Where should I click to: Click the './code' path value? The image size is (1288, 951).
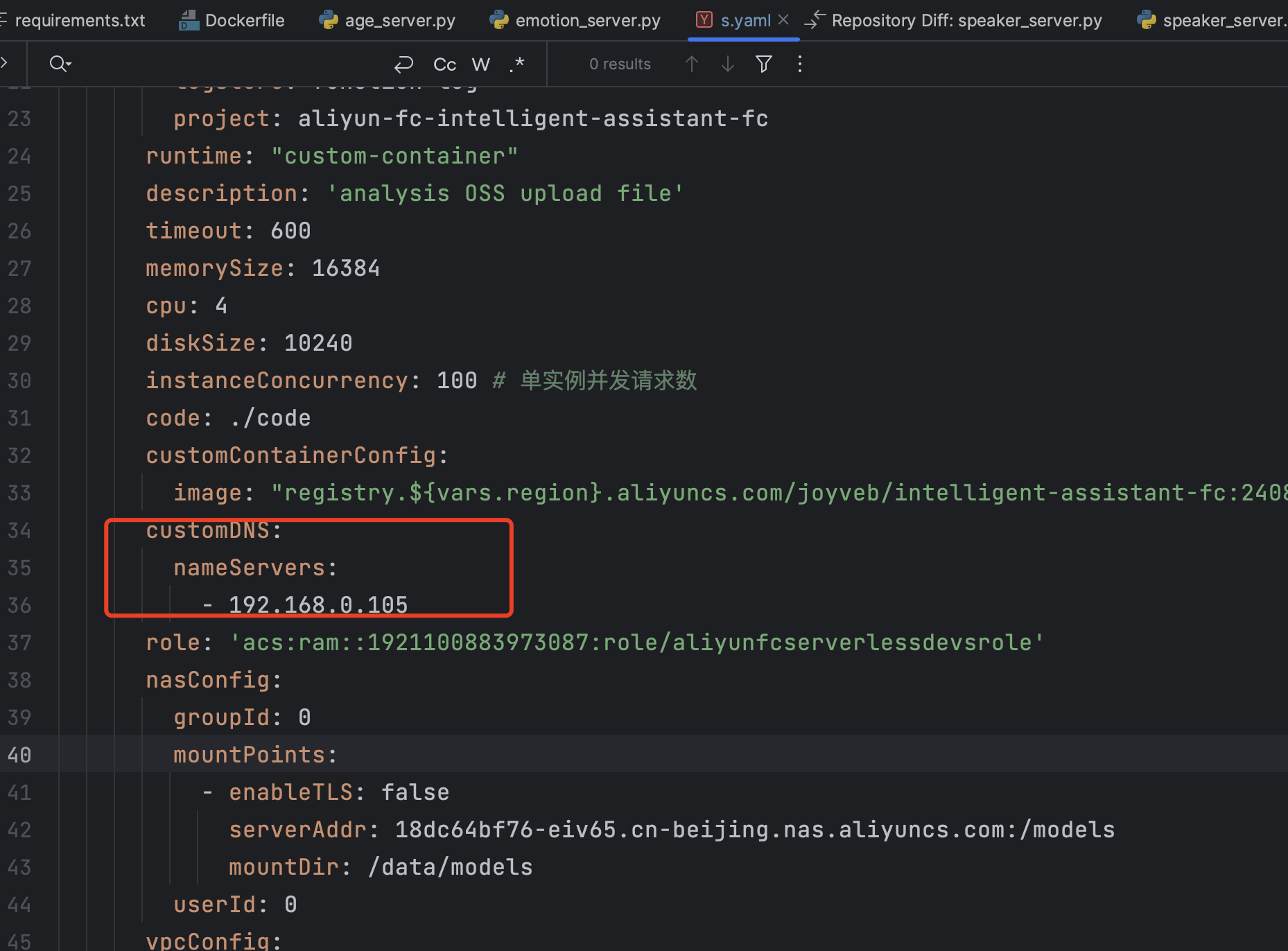pos(270,418)
